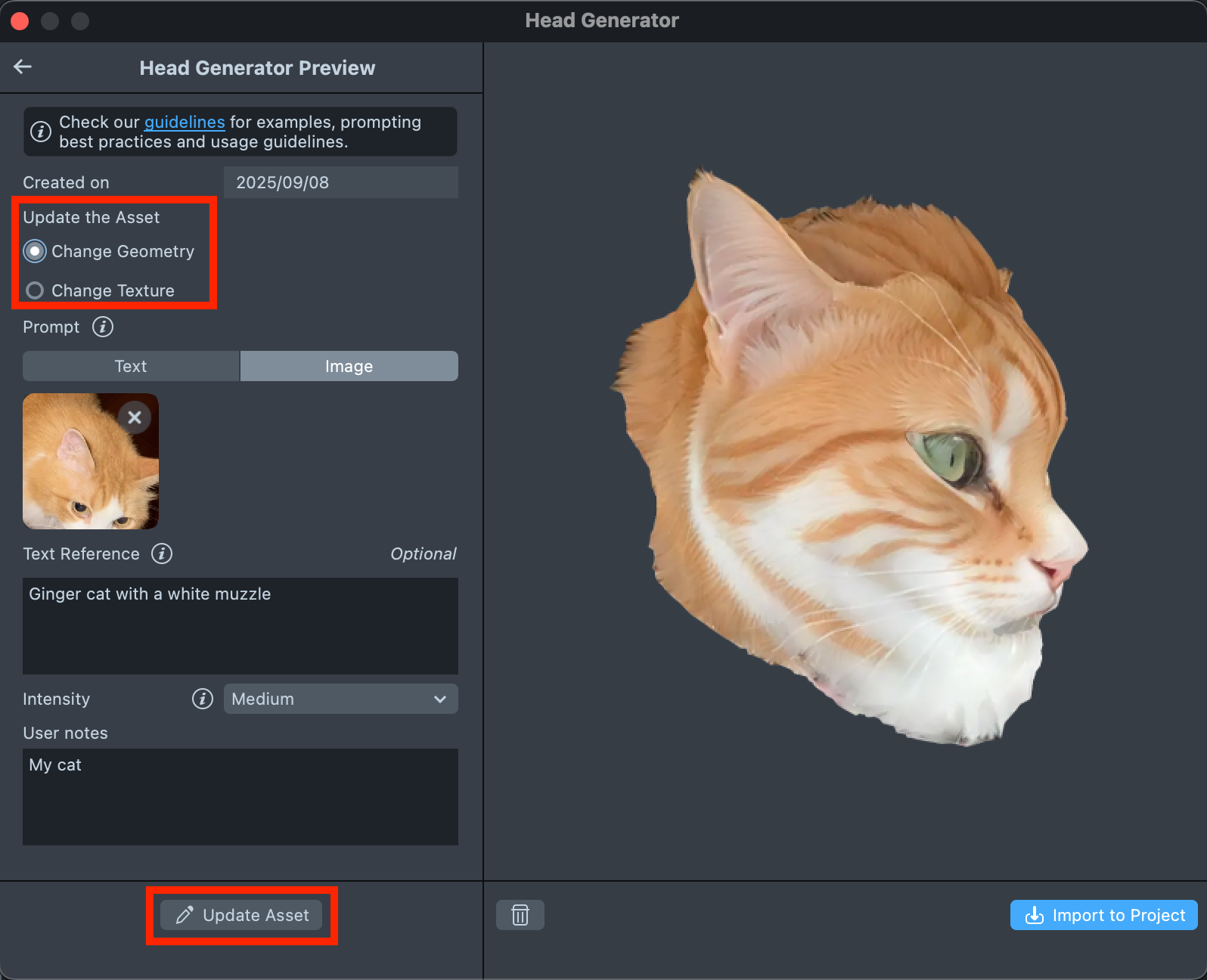1207x980 pixels.
Task: Click the Import to Project button
Action: pos(1103,915)
